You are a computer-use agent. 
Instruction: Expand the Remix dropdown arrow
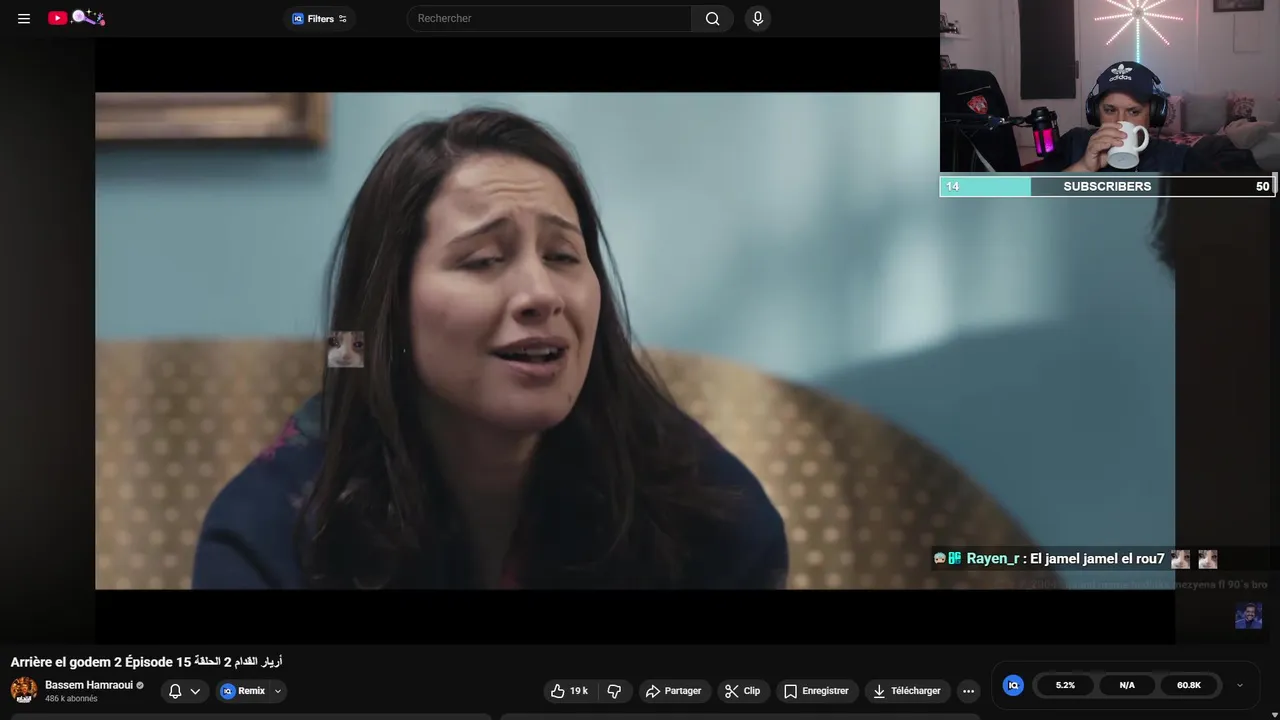[x=278, y=691]
